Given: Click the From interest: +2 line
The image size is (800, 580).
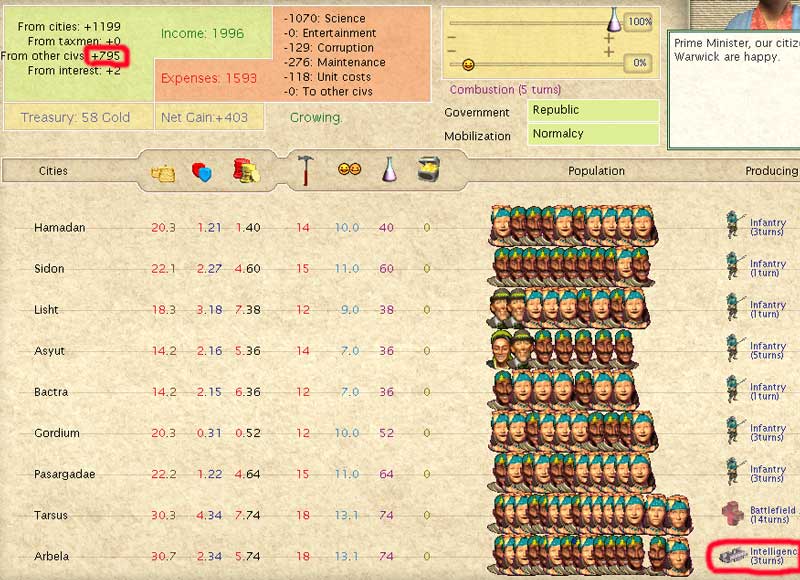Looking at the screenshot, I should (x=74, y=71).
